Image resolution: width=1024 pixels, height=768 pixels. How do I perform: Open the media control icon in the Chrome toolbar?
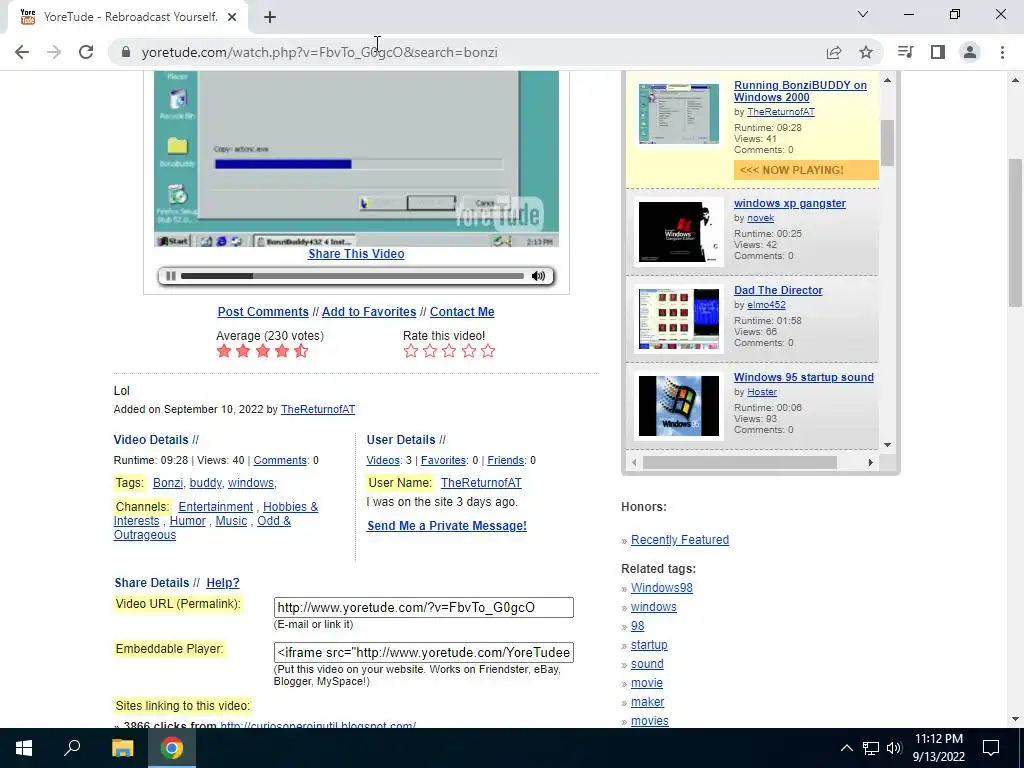(x=905, y=52)
